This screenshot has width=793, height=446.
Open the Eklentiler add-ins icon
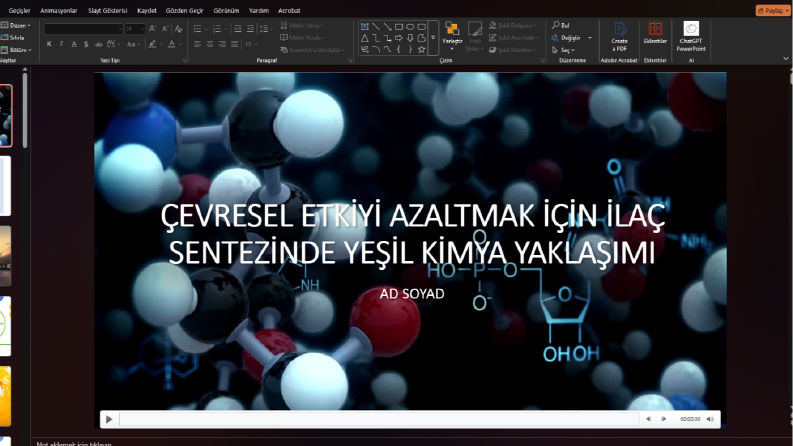coord(655,33)
